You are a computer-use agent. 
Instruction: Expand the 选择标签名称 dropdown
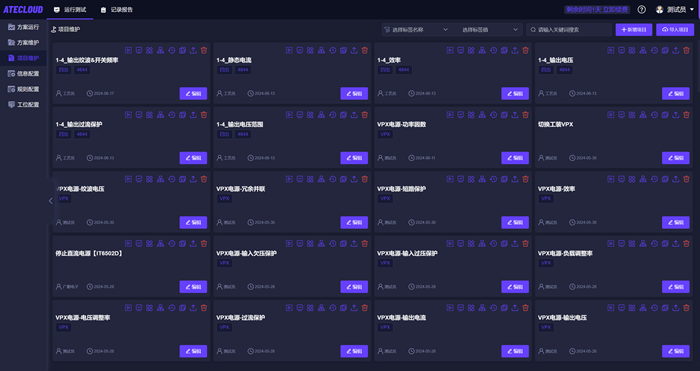416,29
